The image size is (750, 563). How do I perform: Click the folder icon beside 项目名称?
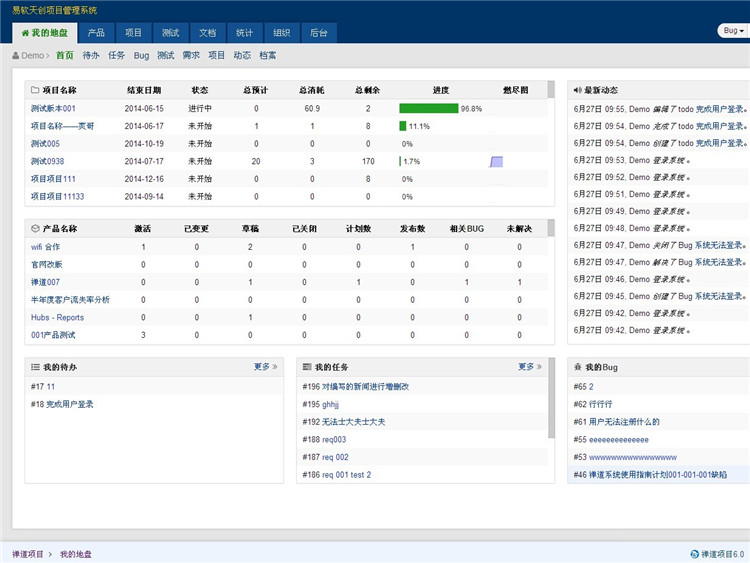coord(35,90)
